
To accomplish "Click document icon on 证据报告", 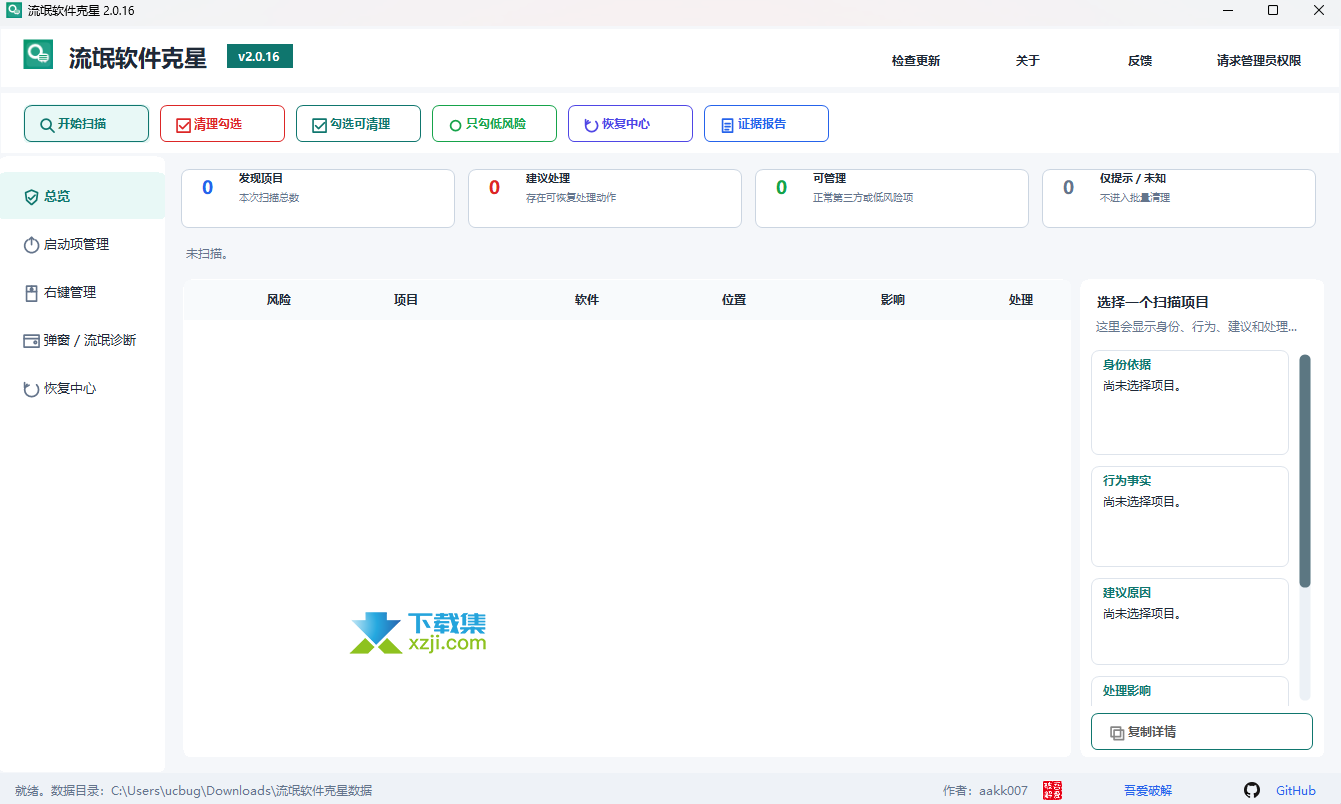I will click(x=727, y=125).
